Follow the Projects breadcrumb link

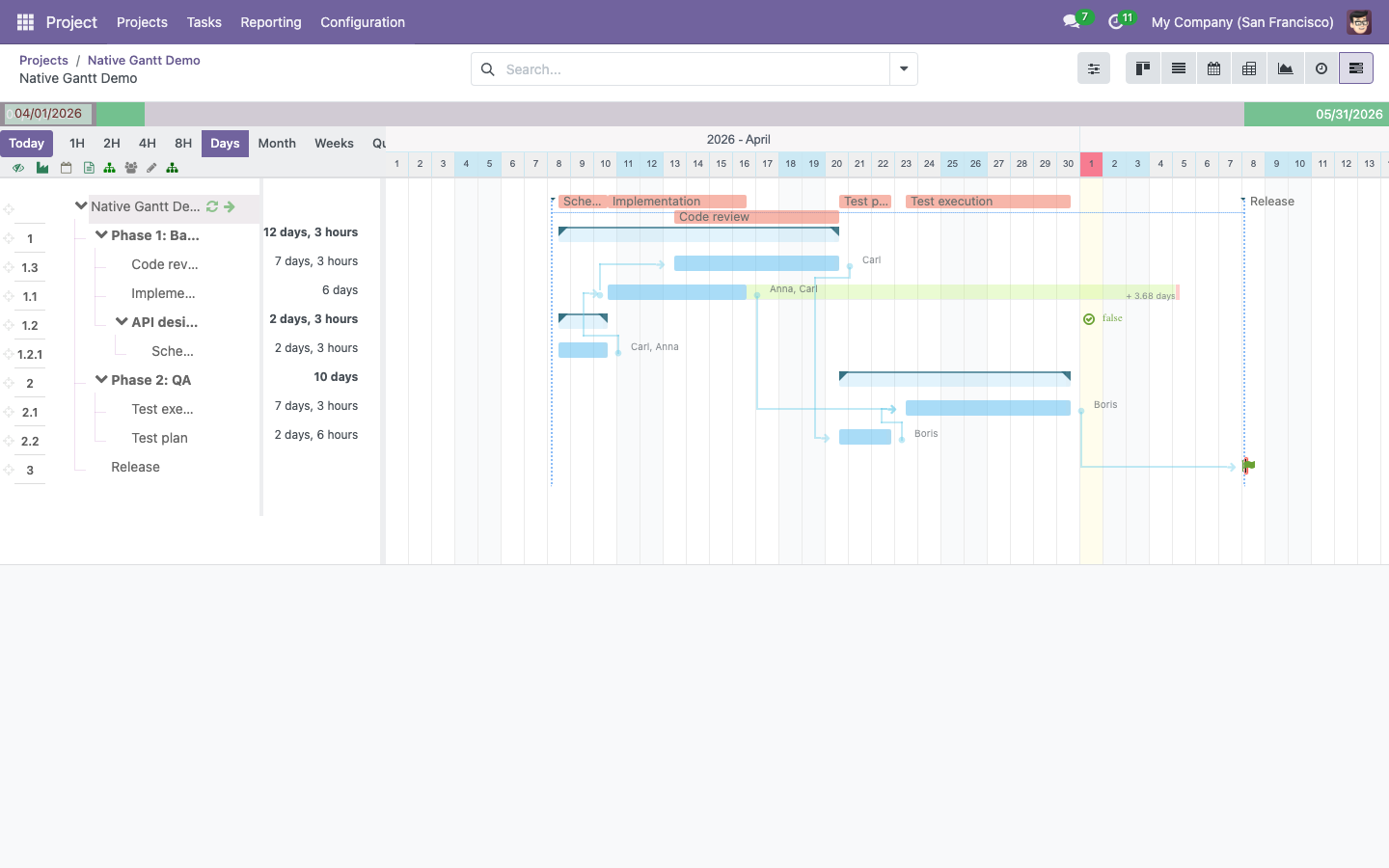pos(43,60)
